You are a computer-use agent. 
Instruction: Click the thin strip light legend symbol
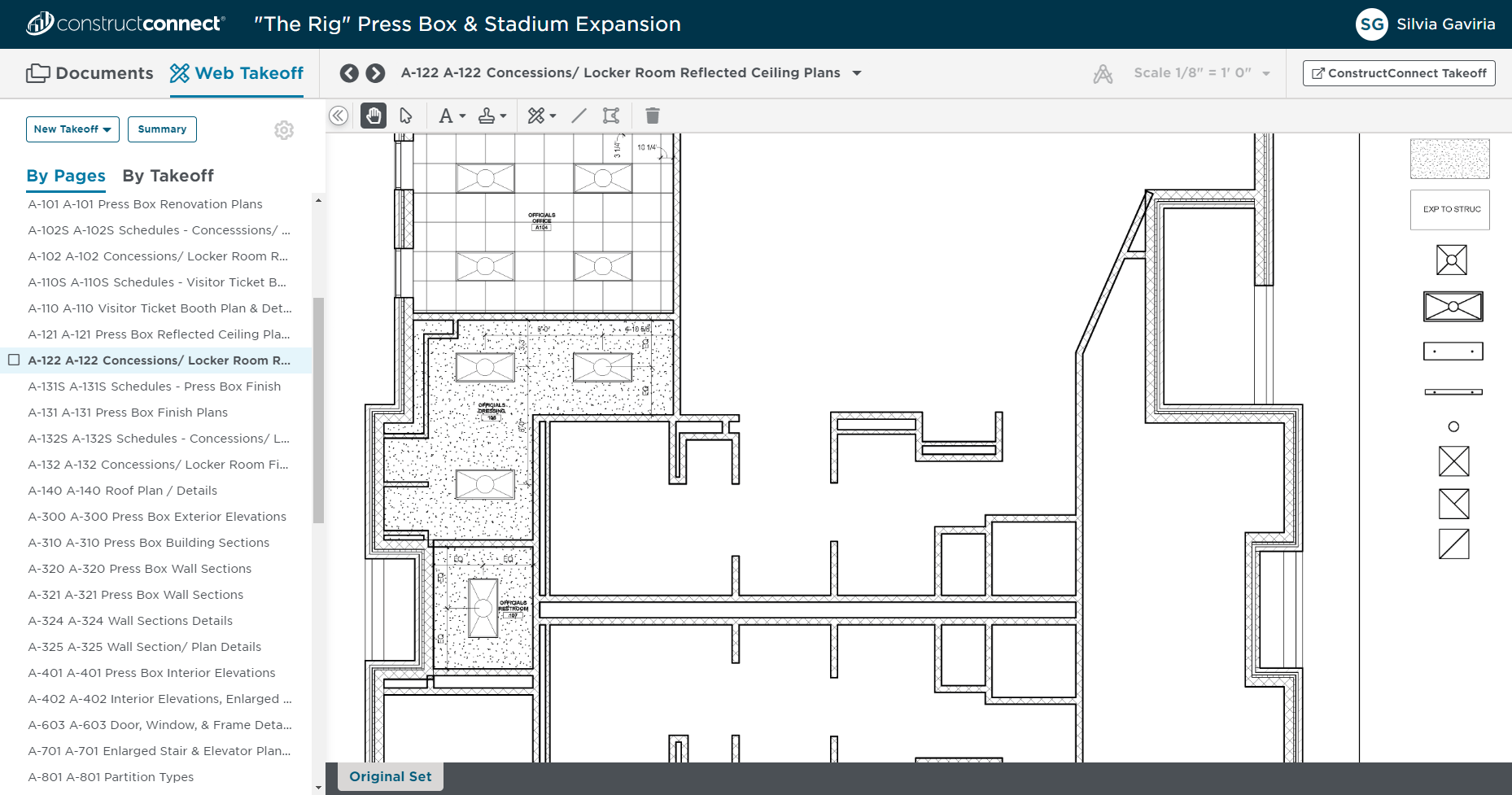[x=1453, y=392]
